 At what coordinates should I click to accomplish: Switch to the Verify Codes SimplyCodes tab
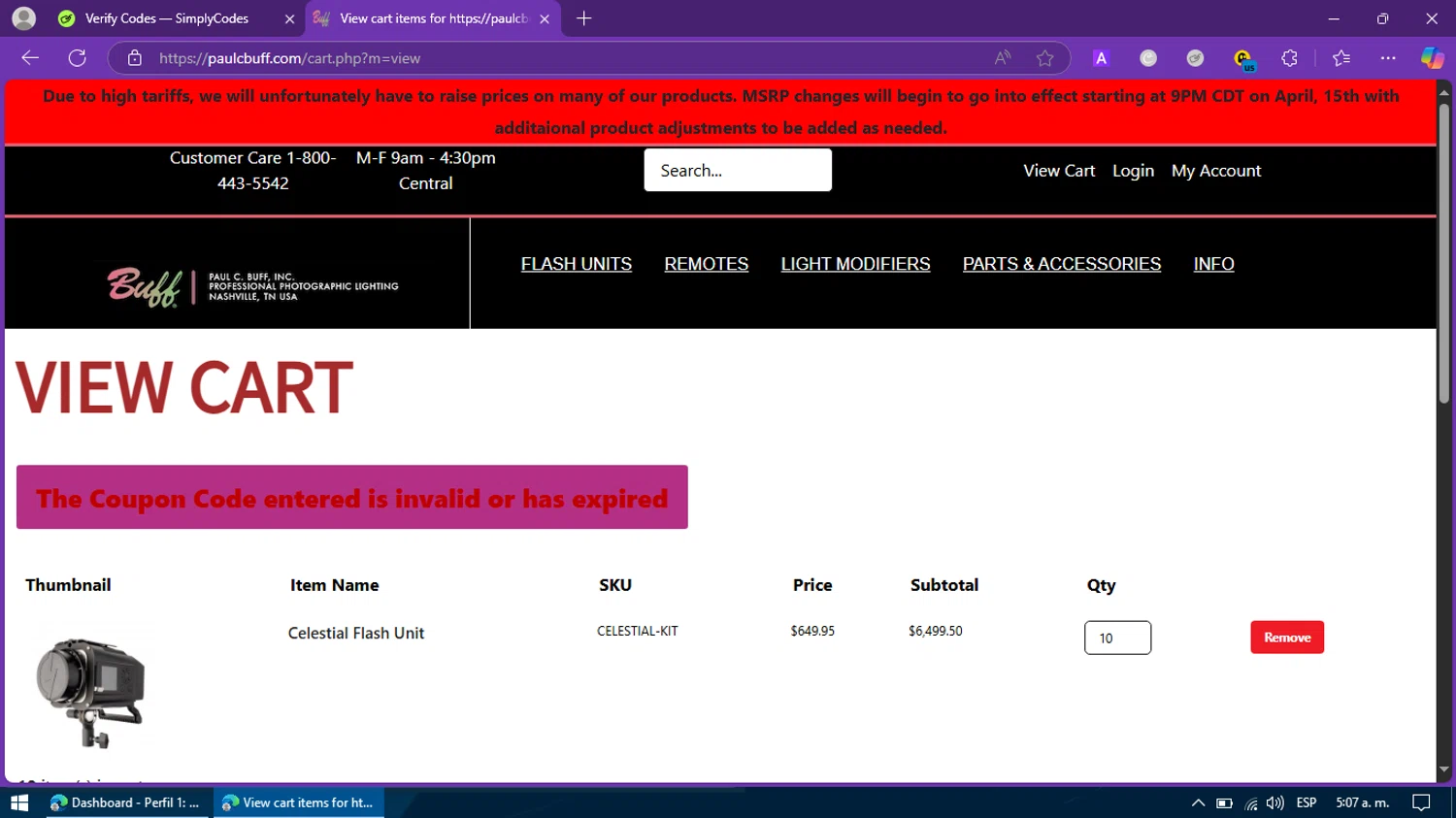click(x=166, y=18)
